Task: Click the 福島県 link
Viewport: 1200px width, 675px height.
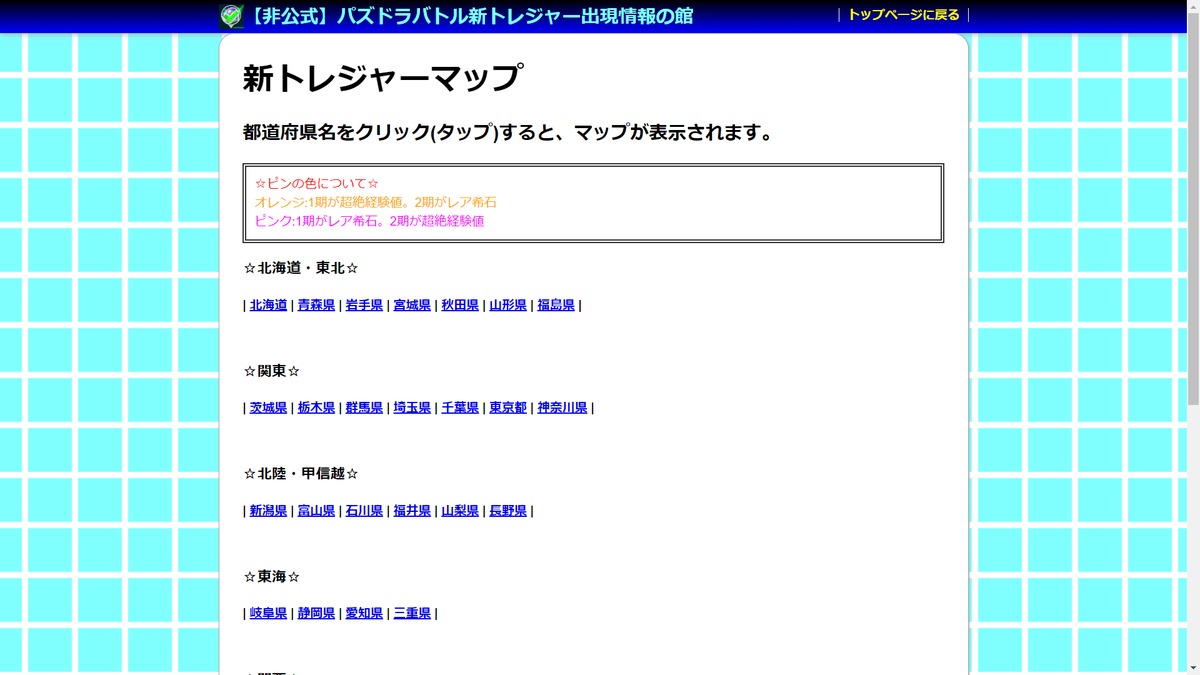Action: [x=556, y=305]
